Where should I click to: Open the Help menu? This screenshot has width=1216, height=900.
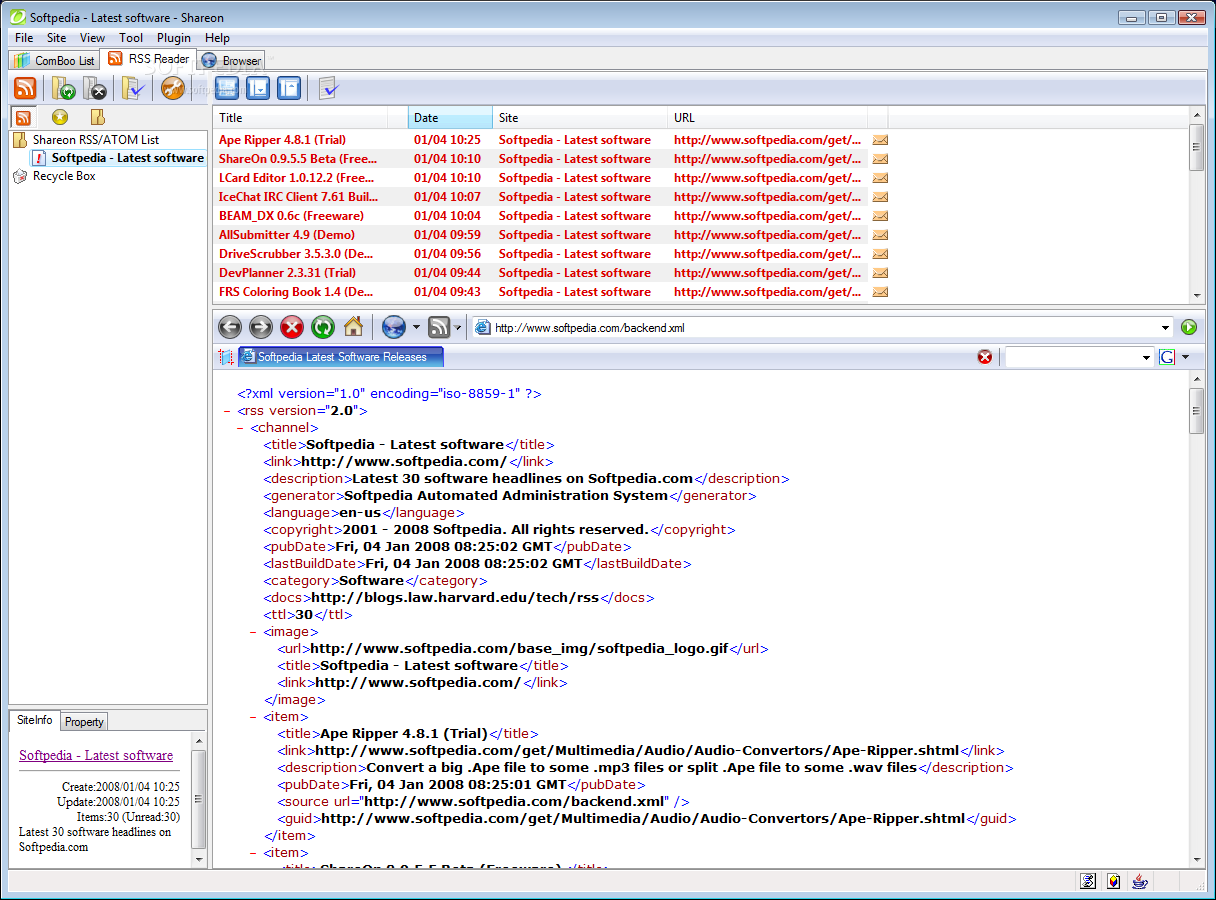[217, 38]
